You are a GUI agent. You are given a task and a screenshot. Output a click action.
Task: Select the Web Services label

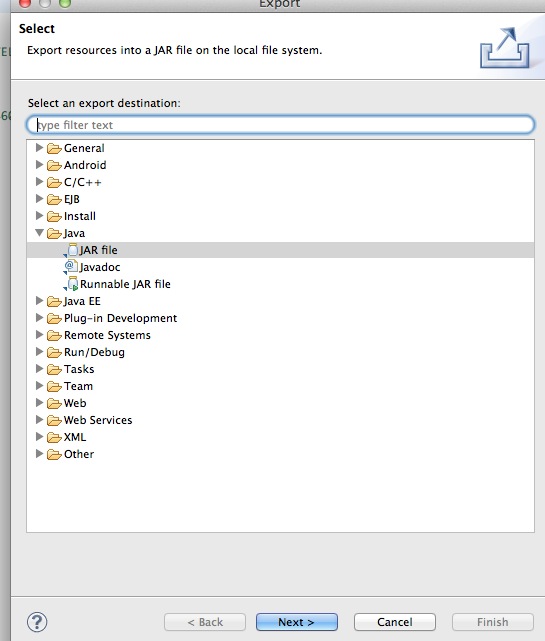(98, 420)
